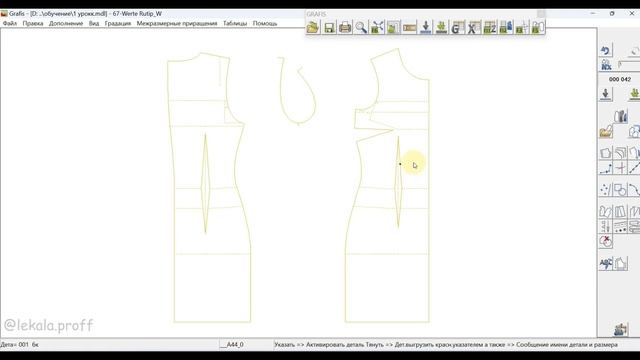
Task: Click the green page layout toolbar icon
Action: point(393,27)
